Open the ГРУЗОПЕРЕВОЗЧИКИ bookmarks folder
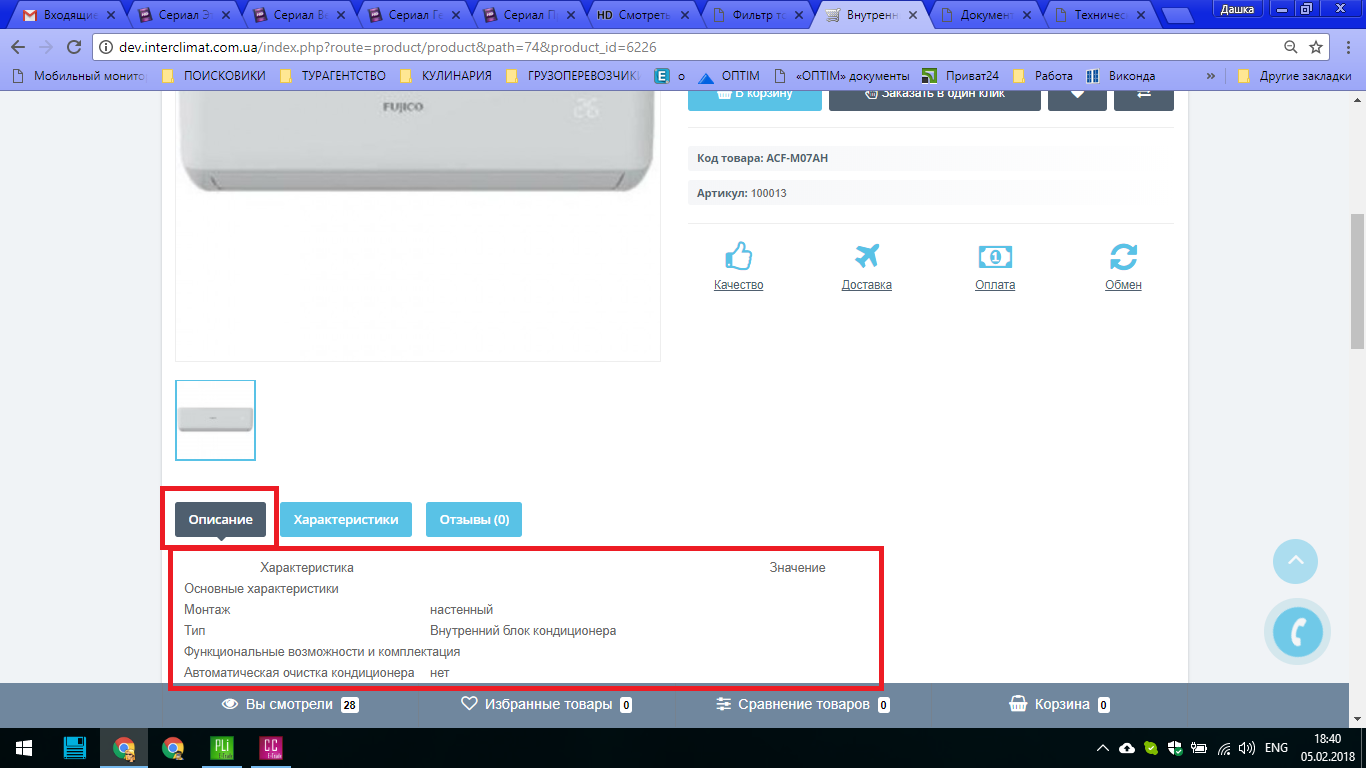This screenshot has height=768, width=1366. [572, 75]
